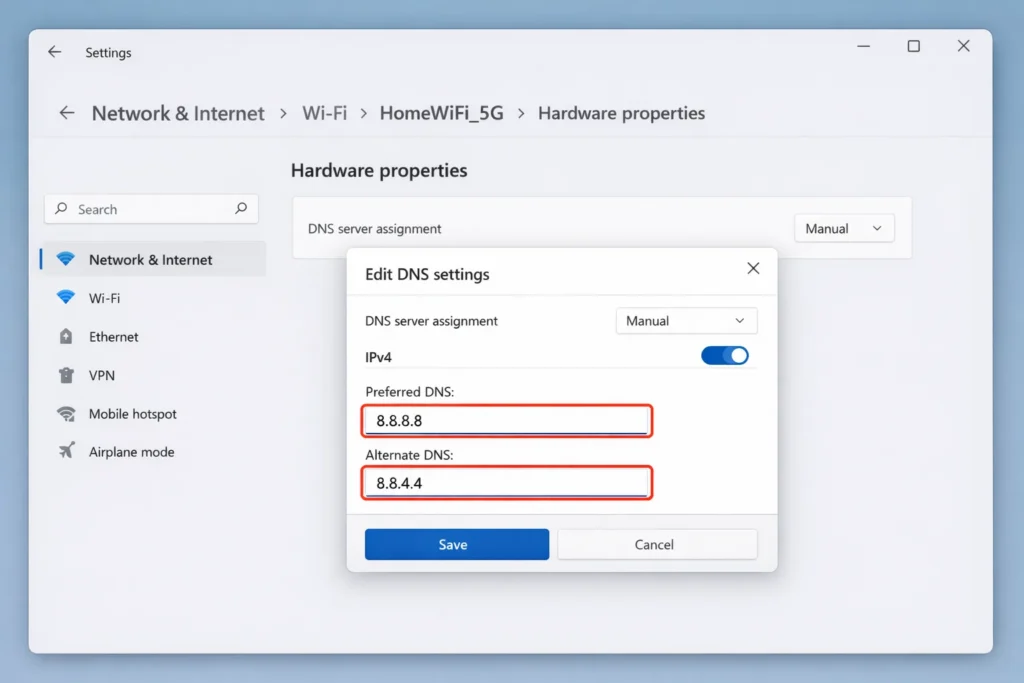
Task: Disable the IPv4 toggle
Action: [x=724, y=355]
